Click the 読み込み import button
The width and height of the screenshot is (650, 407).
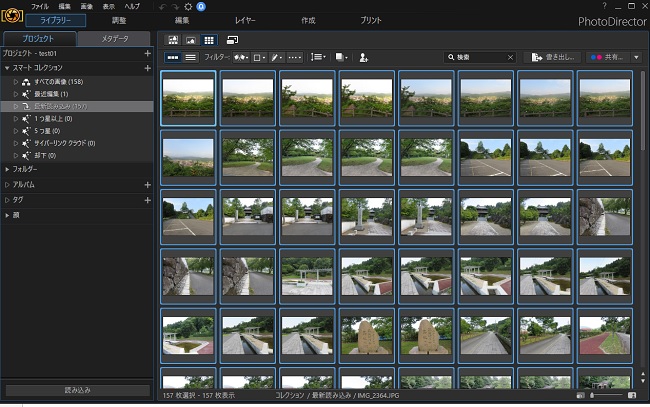(78, 390)
